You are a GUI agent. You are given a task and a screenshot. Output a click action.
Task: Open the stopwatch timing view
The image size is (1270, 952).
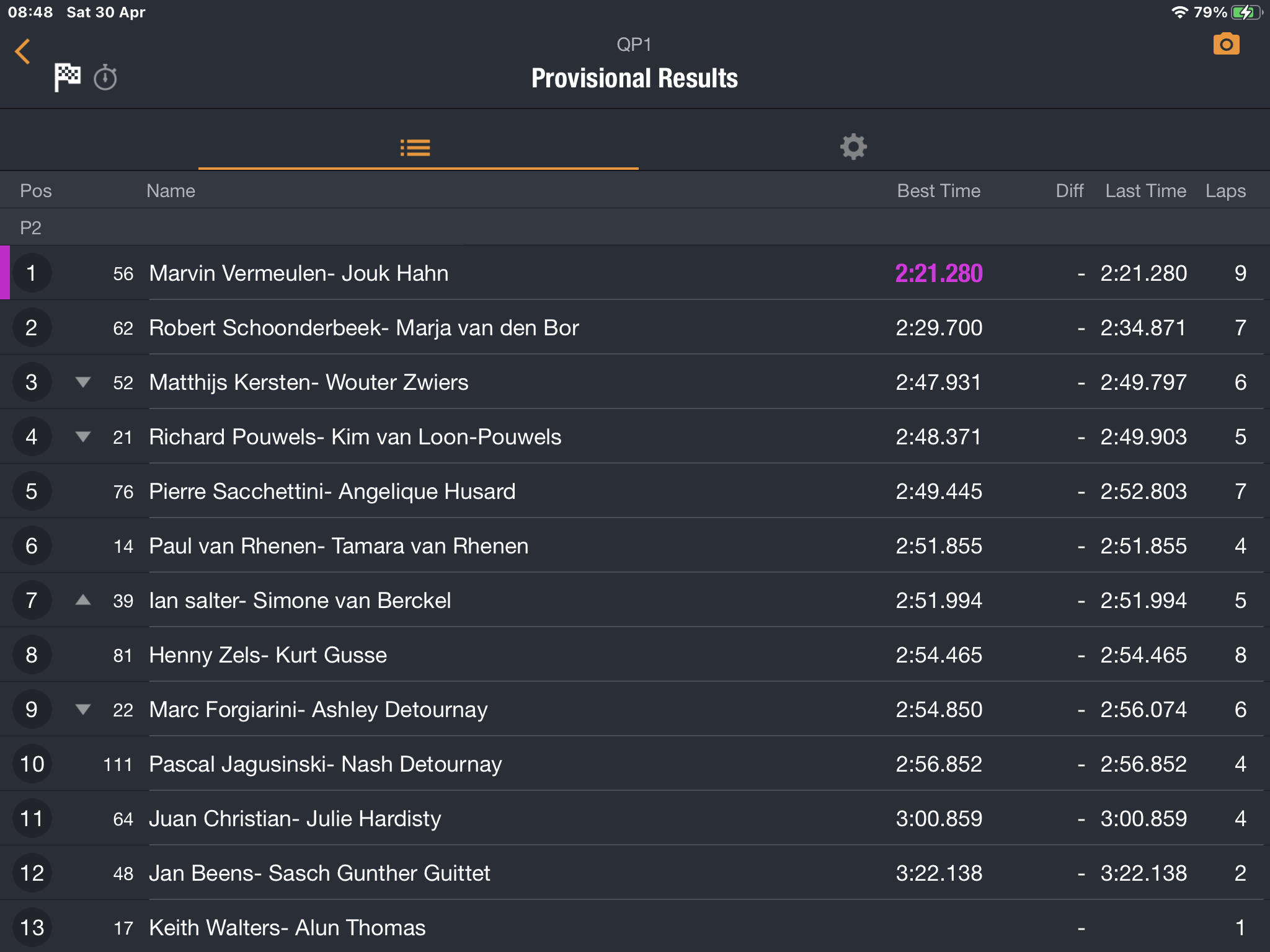click(x=105, y=77)
